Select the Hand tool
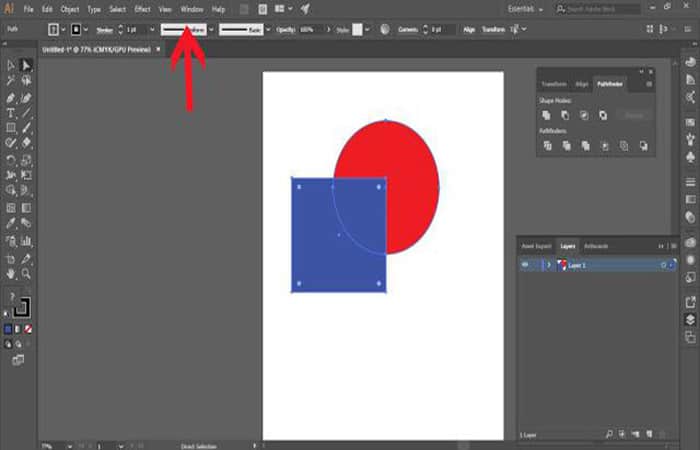The image size is (700, 450). 11,274
